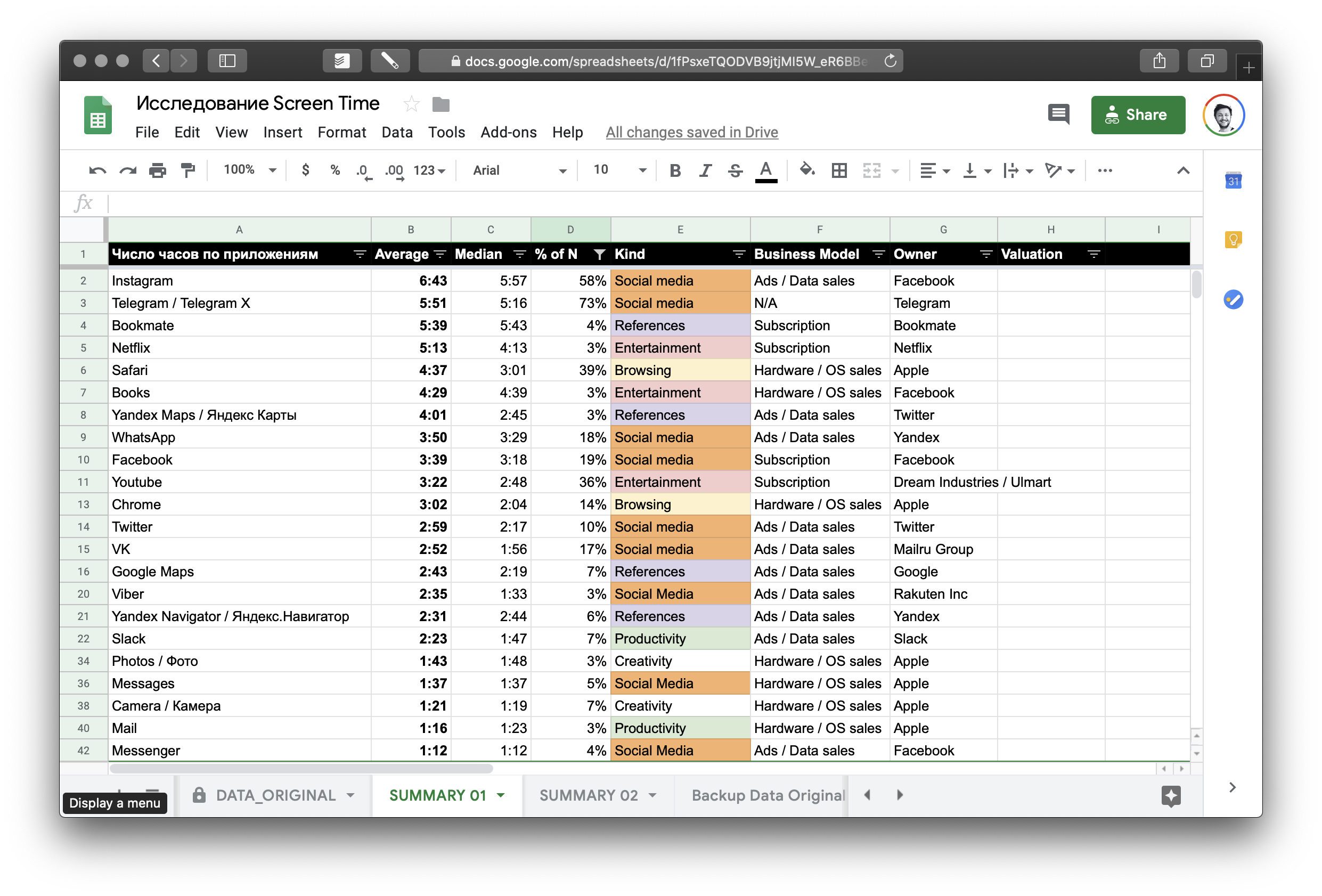Toggle the filter on the Kind column
Image resolution: width=1322 pixels, height=896 pixels.
[738, 254]
